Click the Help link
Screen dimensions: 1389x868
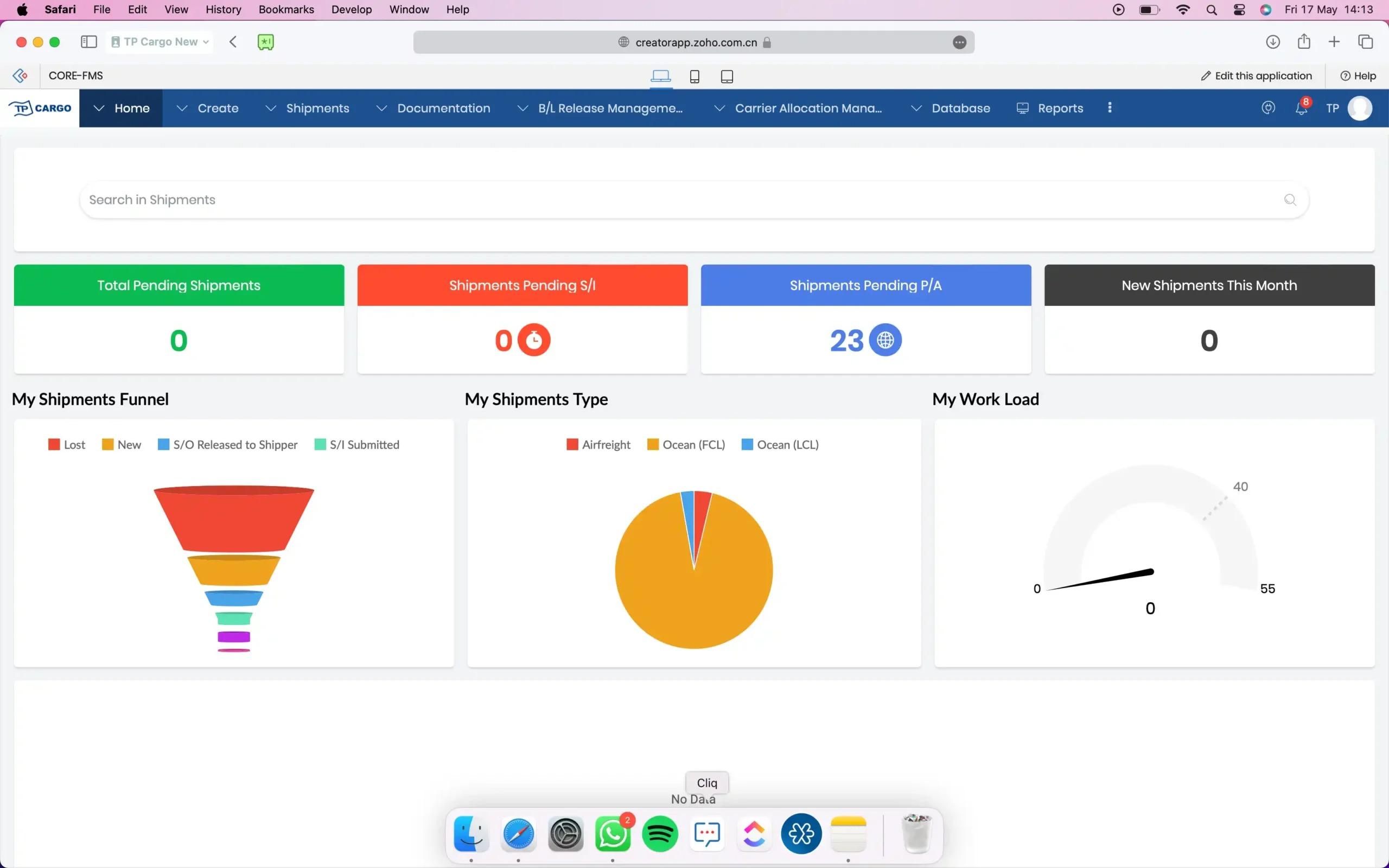tap(1358, 76)
